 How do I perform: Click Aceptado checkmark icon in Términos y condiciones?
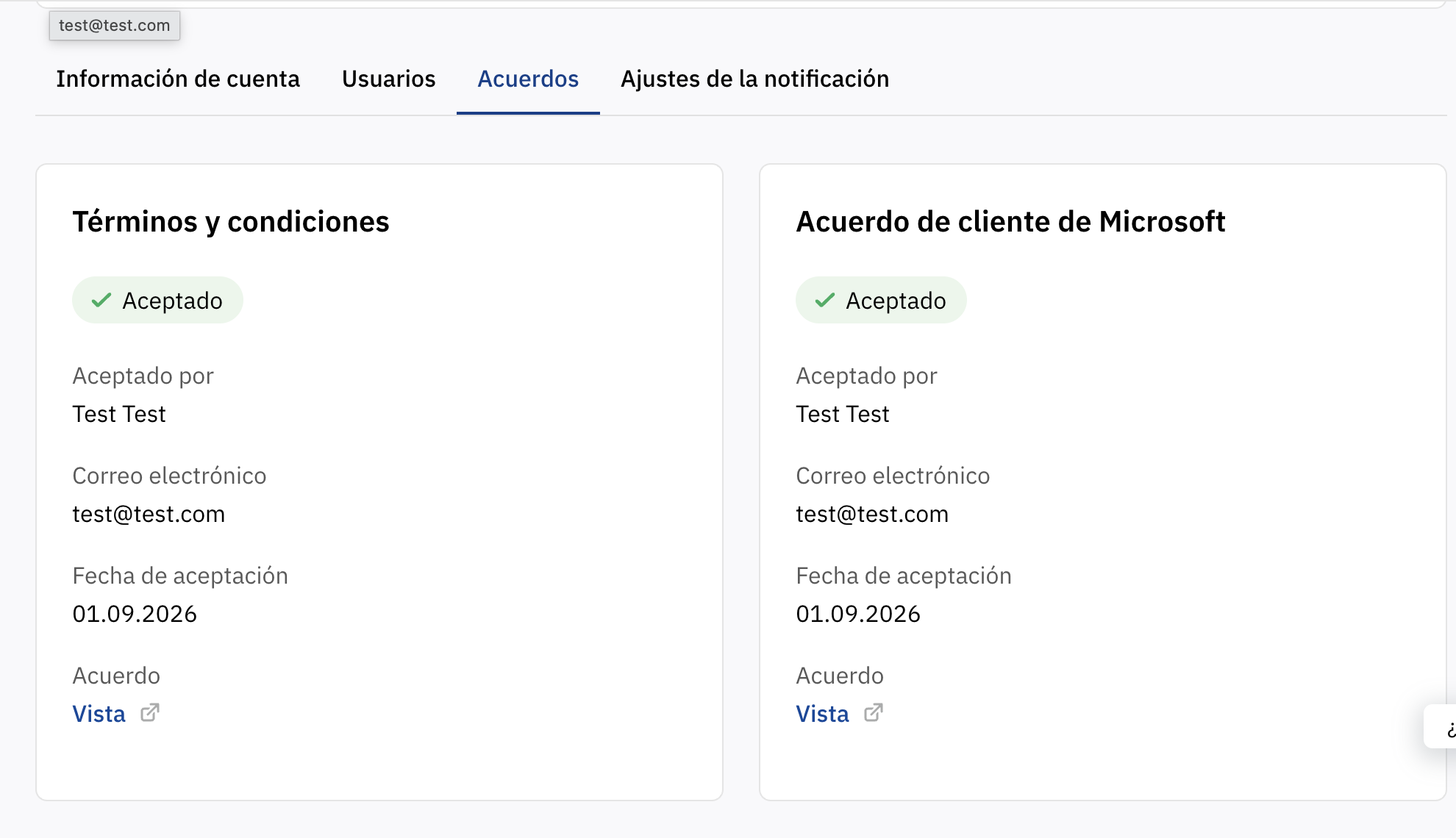coord(101,300)
